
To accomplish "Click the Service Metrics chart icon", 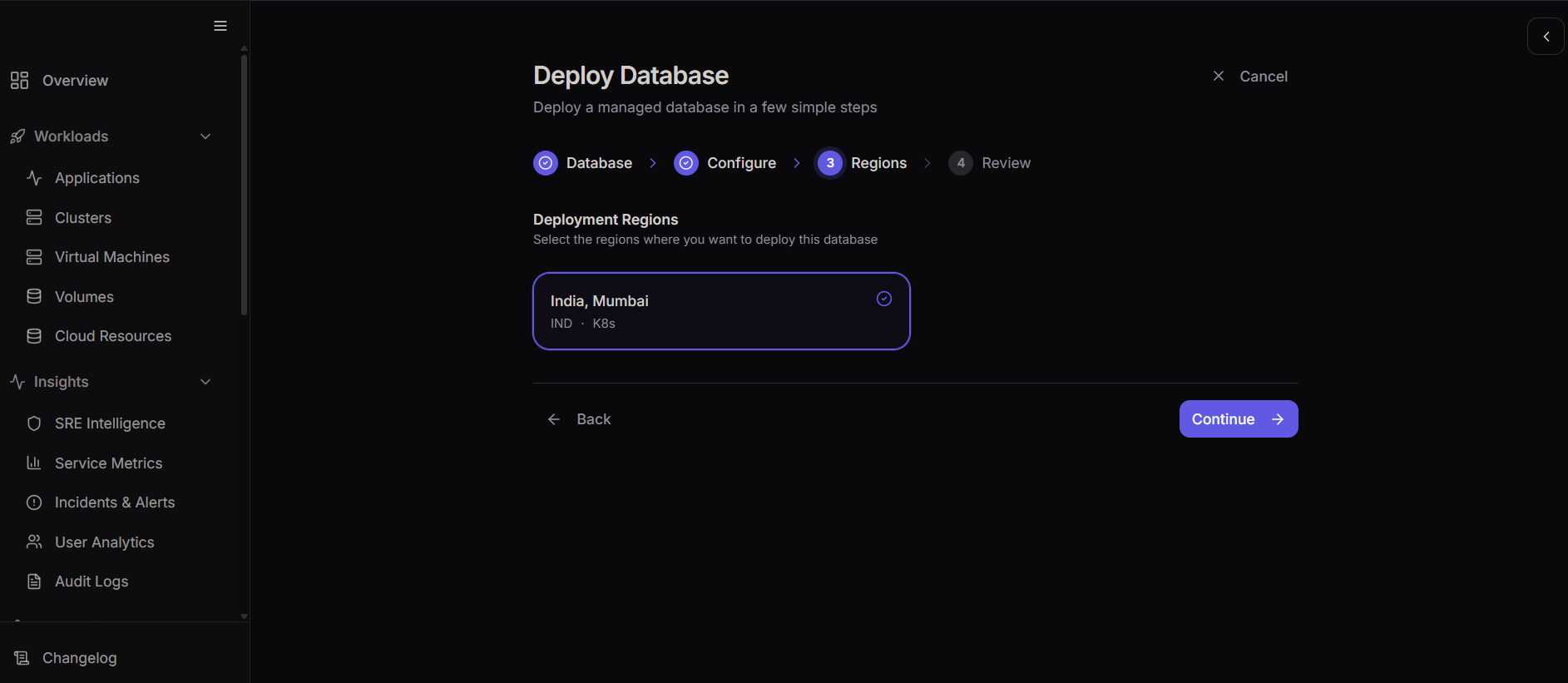I will click(x=34, y=463).
